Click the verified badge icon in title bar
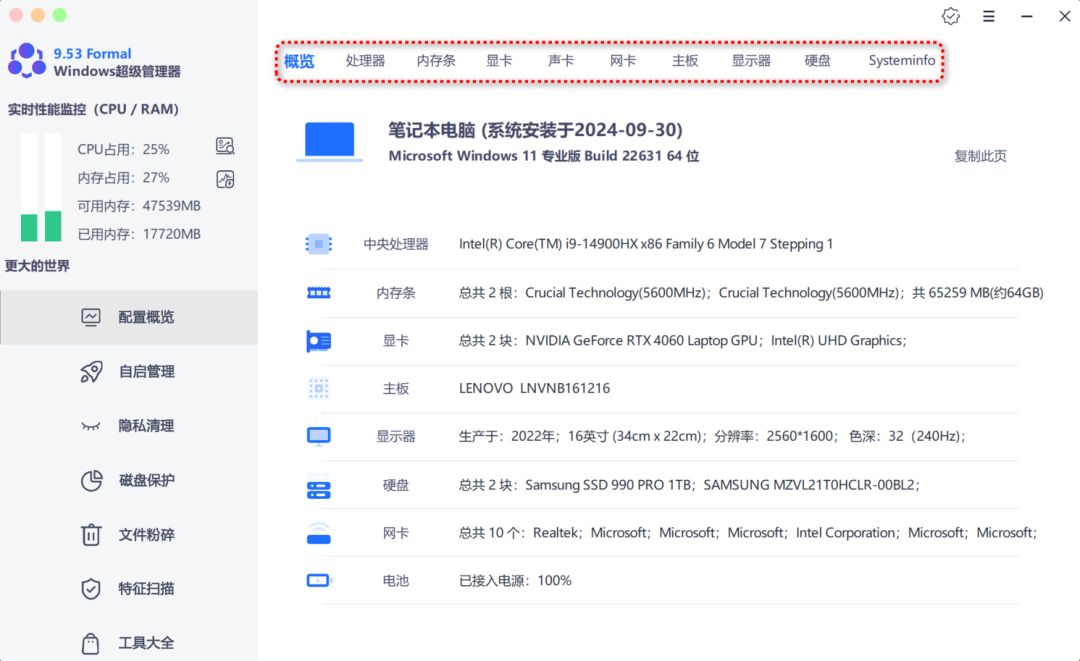 (x=951, y=16)
